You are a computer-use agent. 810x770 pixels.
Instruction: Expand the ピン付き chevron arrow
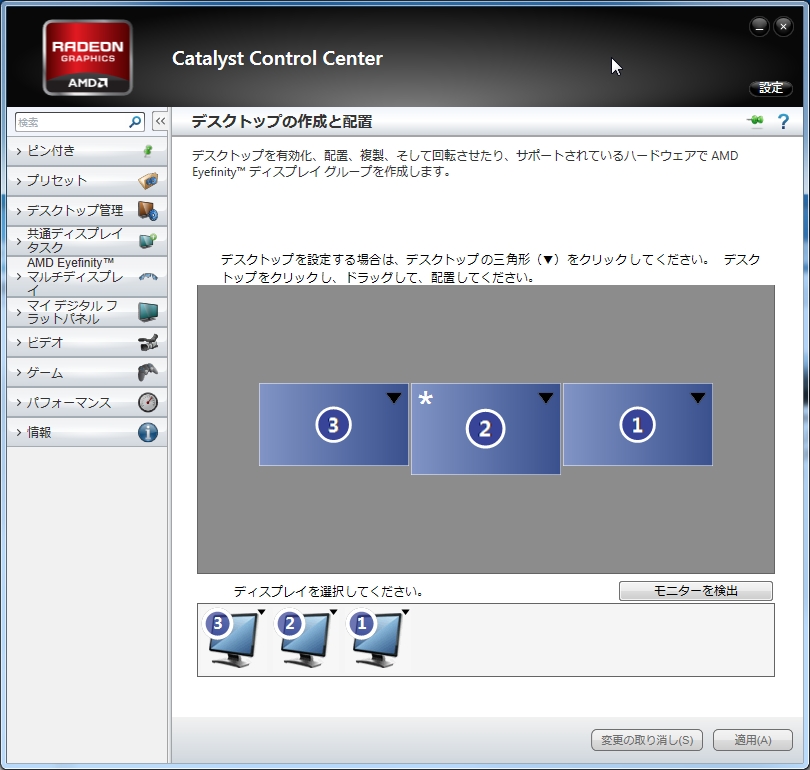(19, 151)
